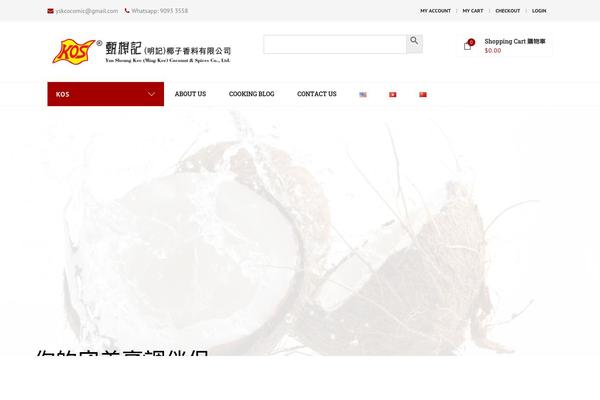Click the envelope icon by the email address
Image resolution: width=600 pixels, height=400 pixels.
(x=51, y=11)
